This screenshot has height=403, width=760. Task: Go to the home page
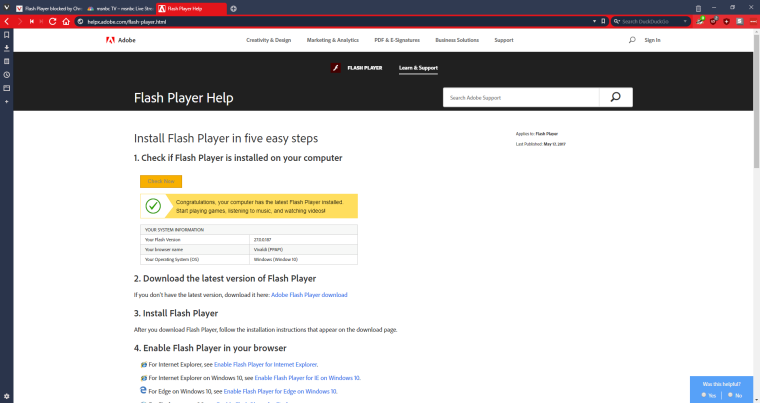pyautogui.click(x=66, y=21)
